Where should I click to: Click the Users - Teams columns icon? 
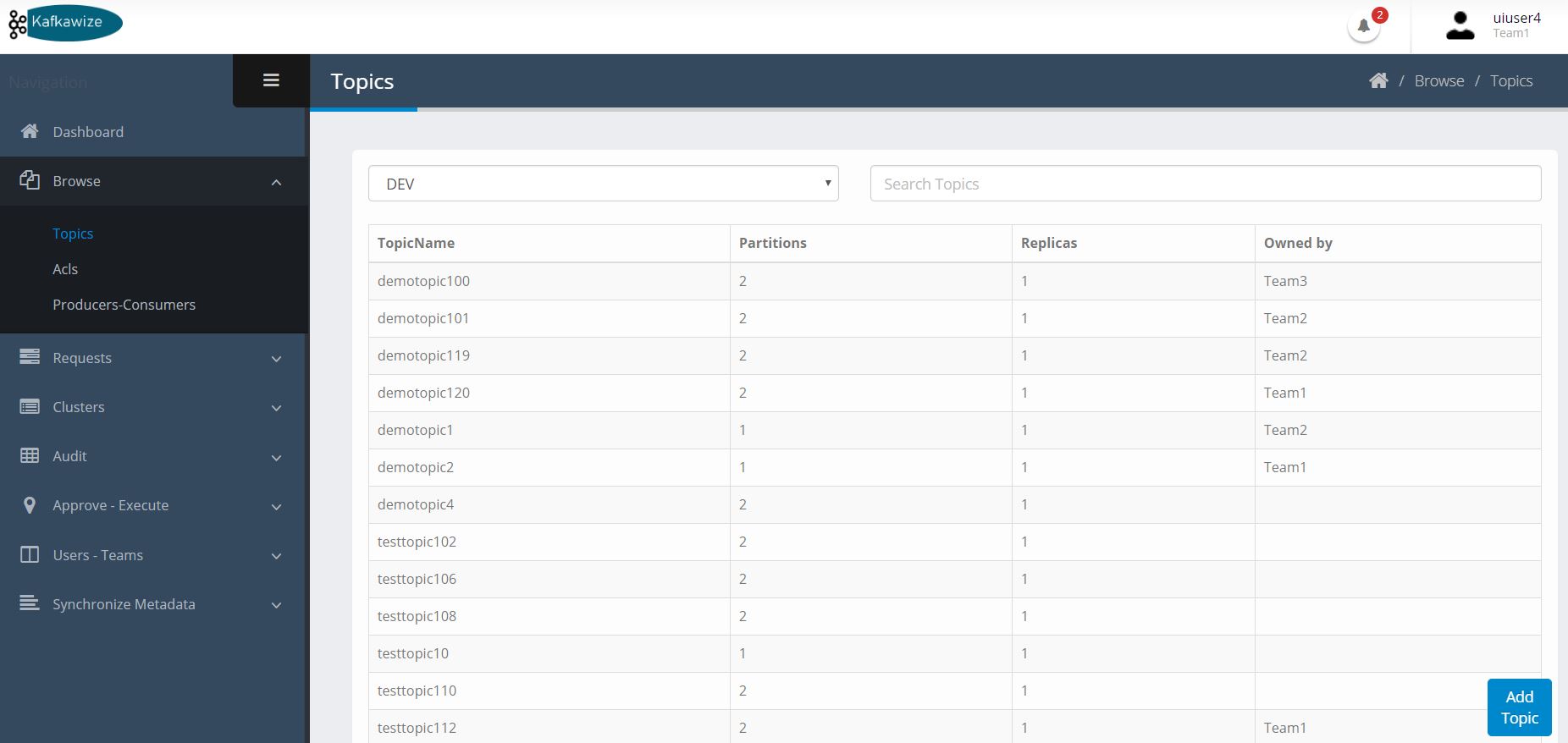point(30,554)
